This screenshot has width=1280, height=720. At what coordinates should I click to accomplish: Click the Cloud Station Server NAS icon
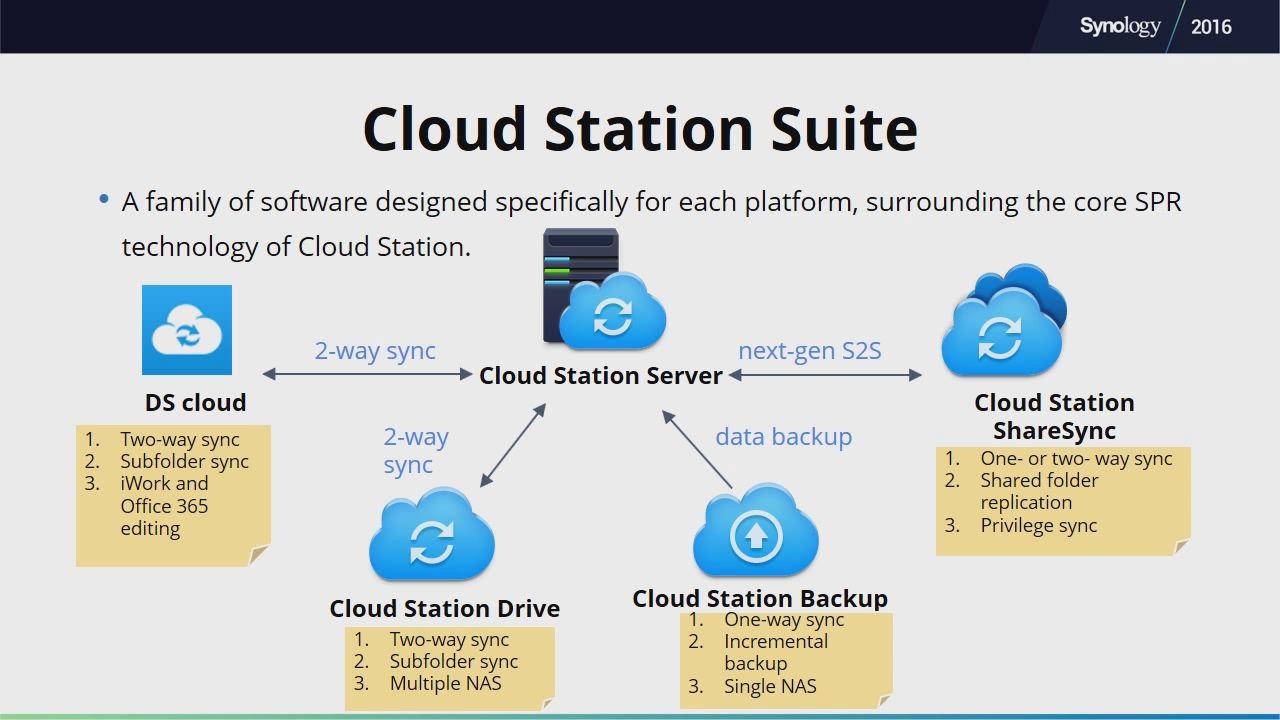[604, 290]
